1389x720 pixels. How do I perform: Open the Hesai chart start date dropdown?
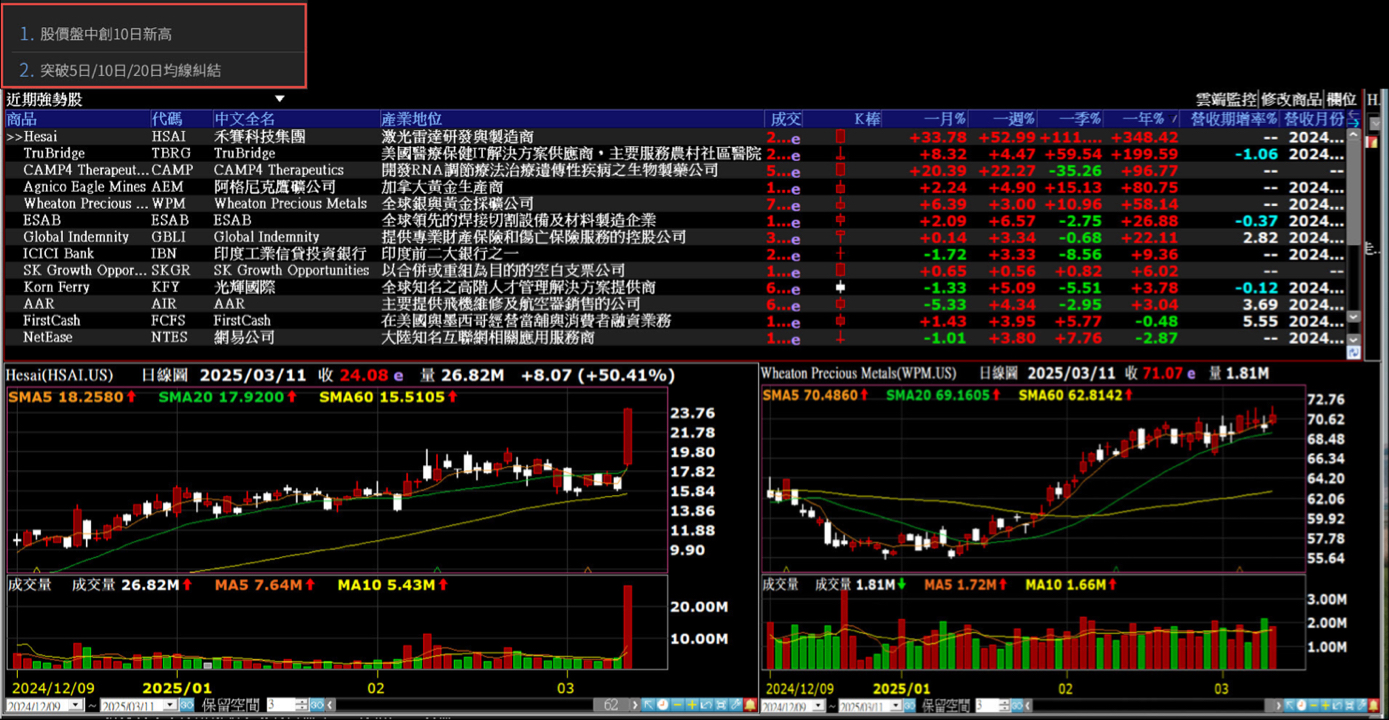click(76, 705)
